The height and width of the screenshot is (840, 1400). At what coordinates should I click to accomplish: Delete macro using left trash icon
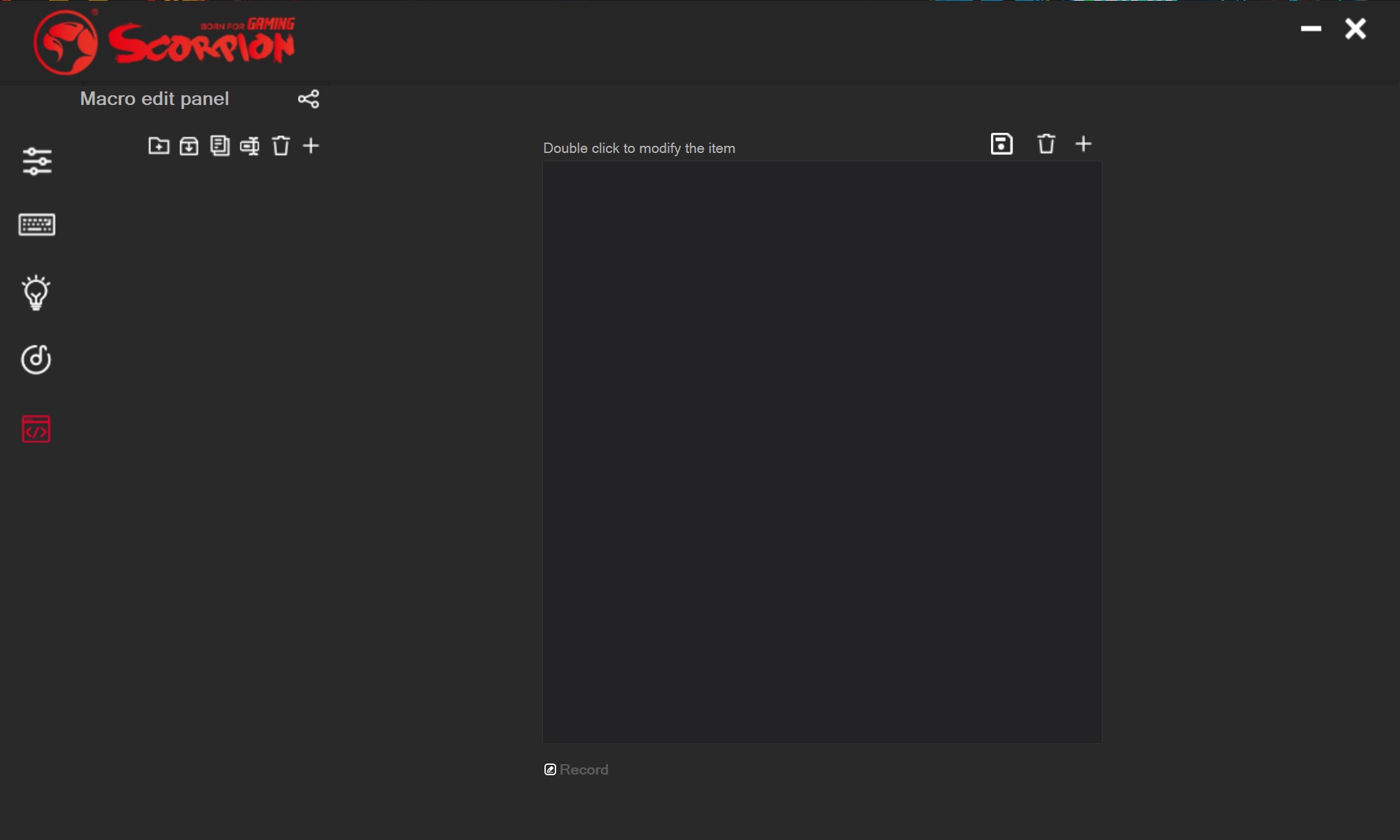(281, 145)
